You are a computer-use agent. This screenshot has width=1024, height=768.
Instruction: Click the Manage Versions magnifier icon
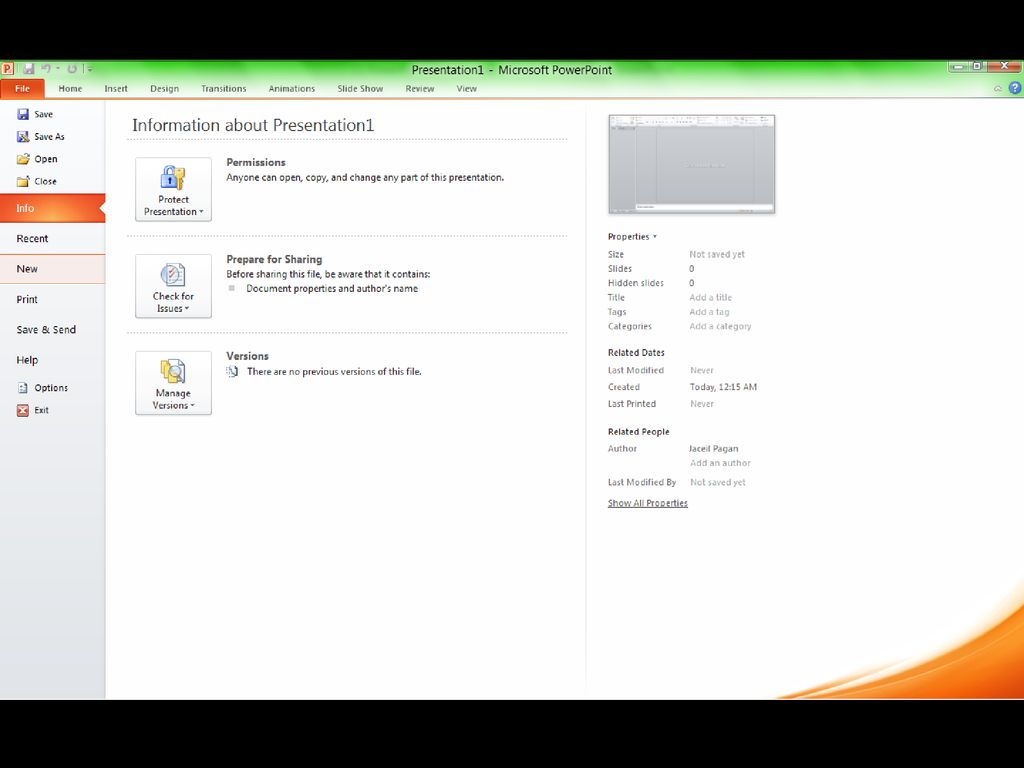coord(173,371)
